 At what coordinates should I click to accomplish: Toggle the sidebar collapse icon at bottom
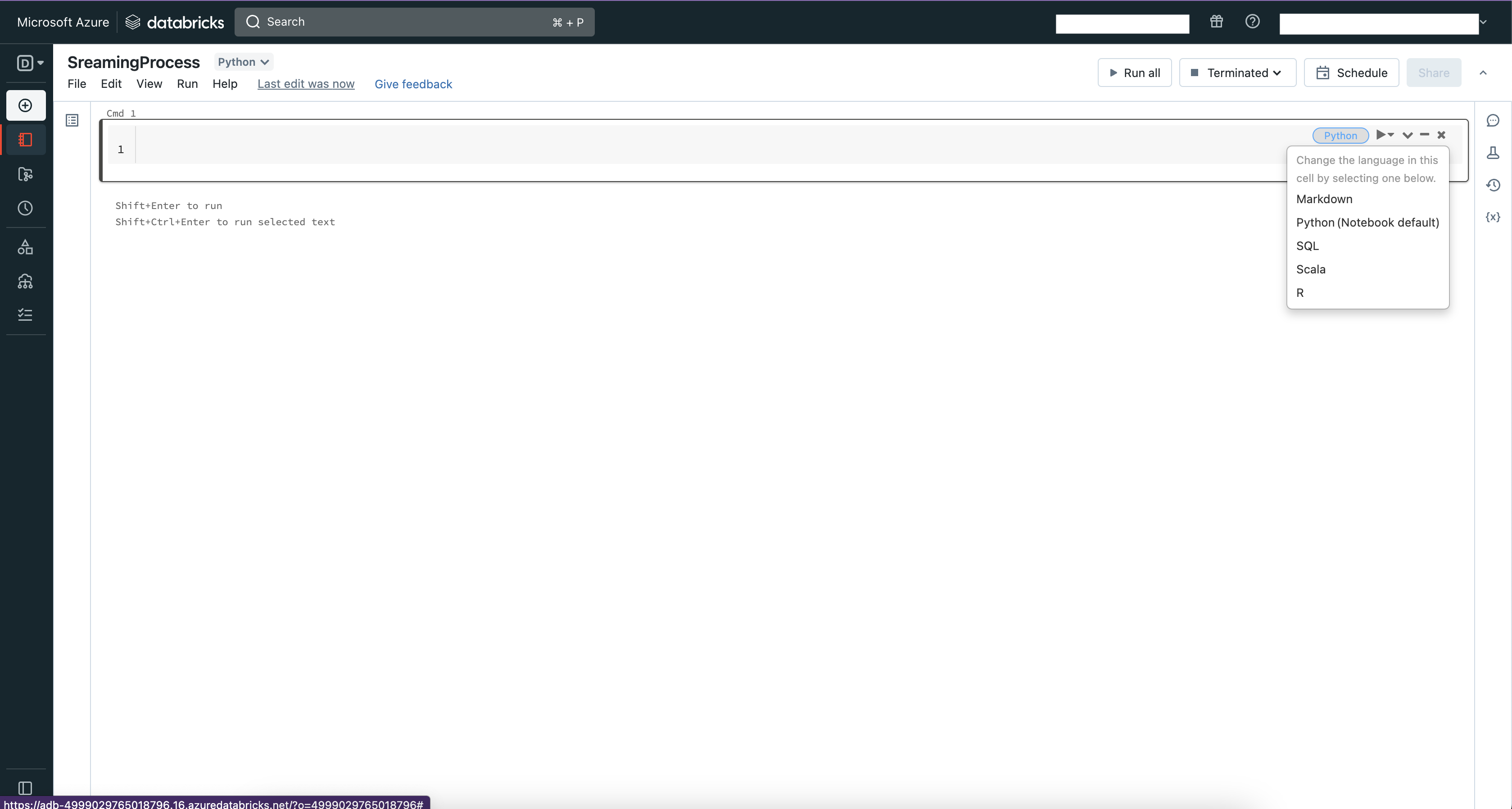(25, 788)
